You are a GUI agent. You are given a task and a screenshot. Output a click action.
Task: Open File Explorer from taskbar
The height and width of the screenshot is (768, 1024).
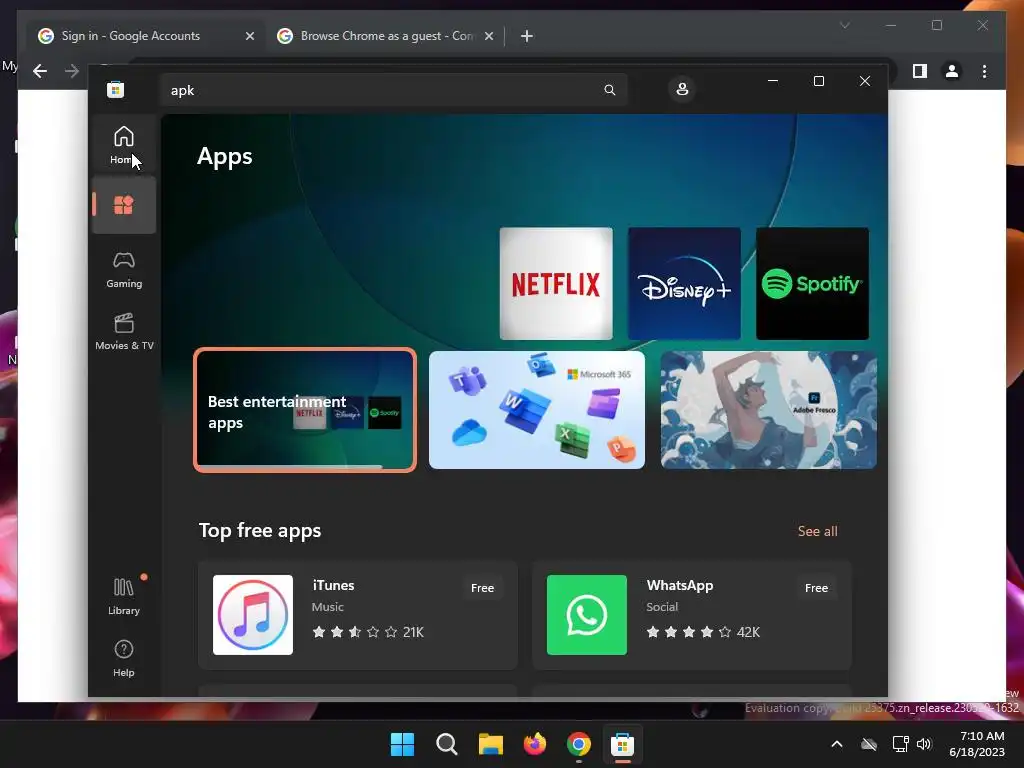(490, 744)
